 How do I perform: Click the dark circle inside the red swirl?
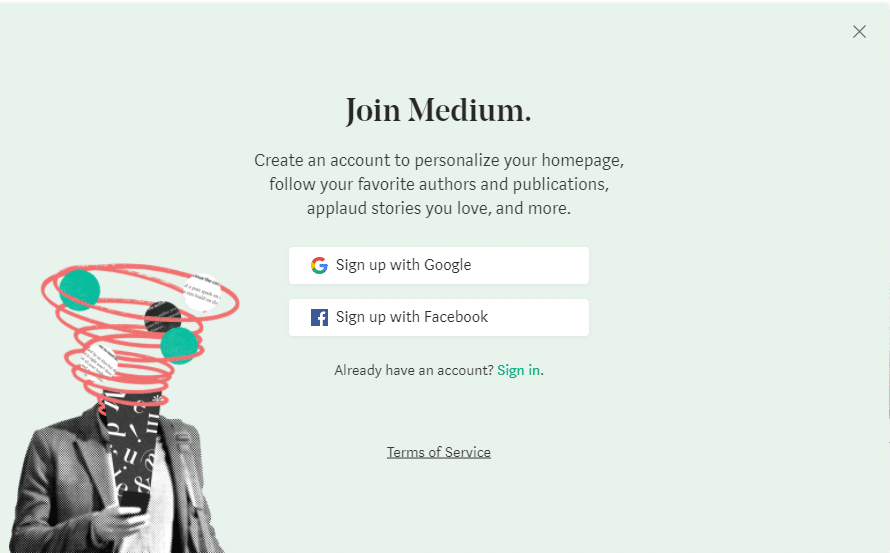(x=162, y=318)
